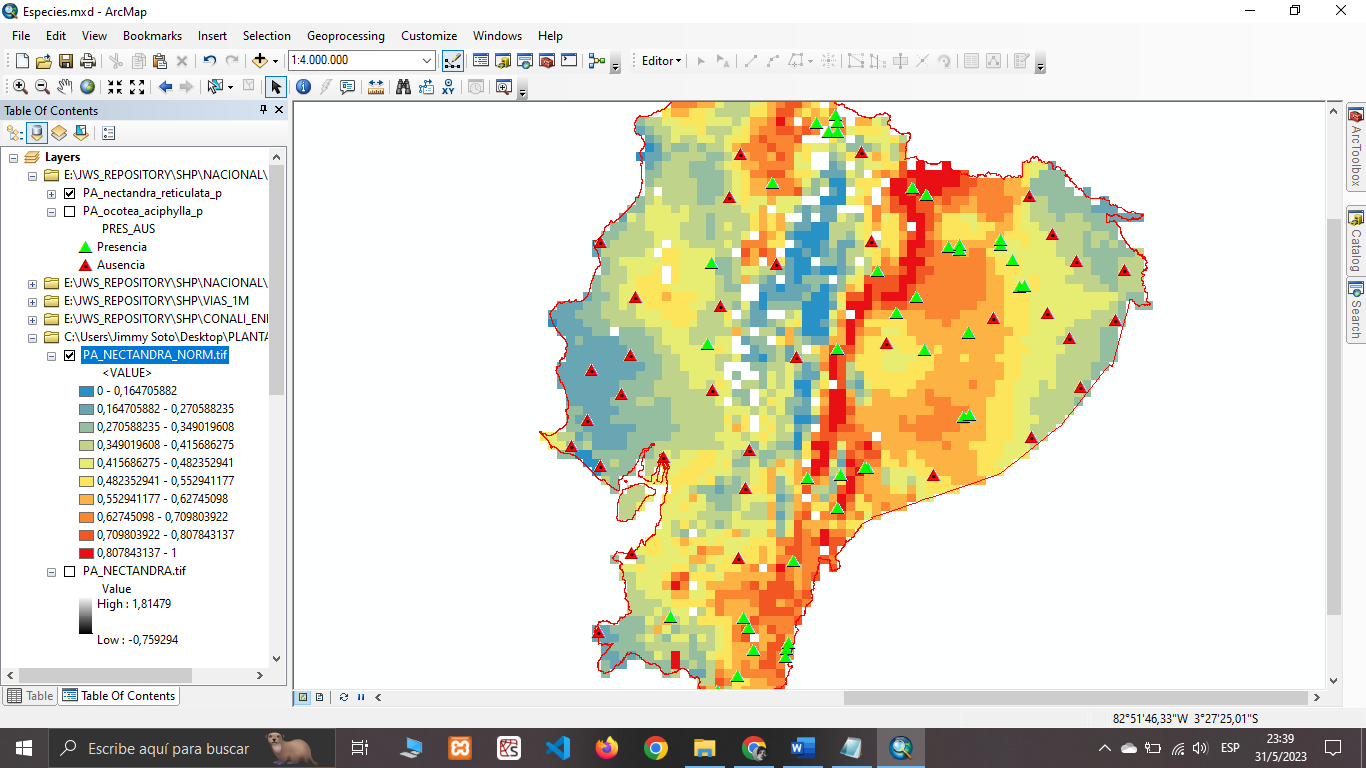The image size is (1366, 768).
Task: Select the Zoom In tool
Action: pyautogui.click(x=20, y=87)
